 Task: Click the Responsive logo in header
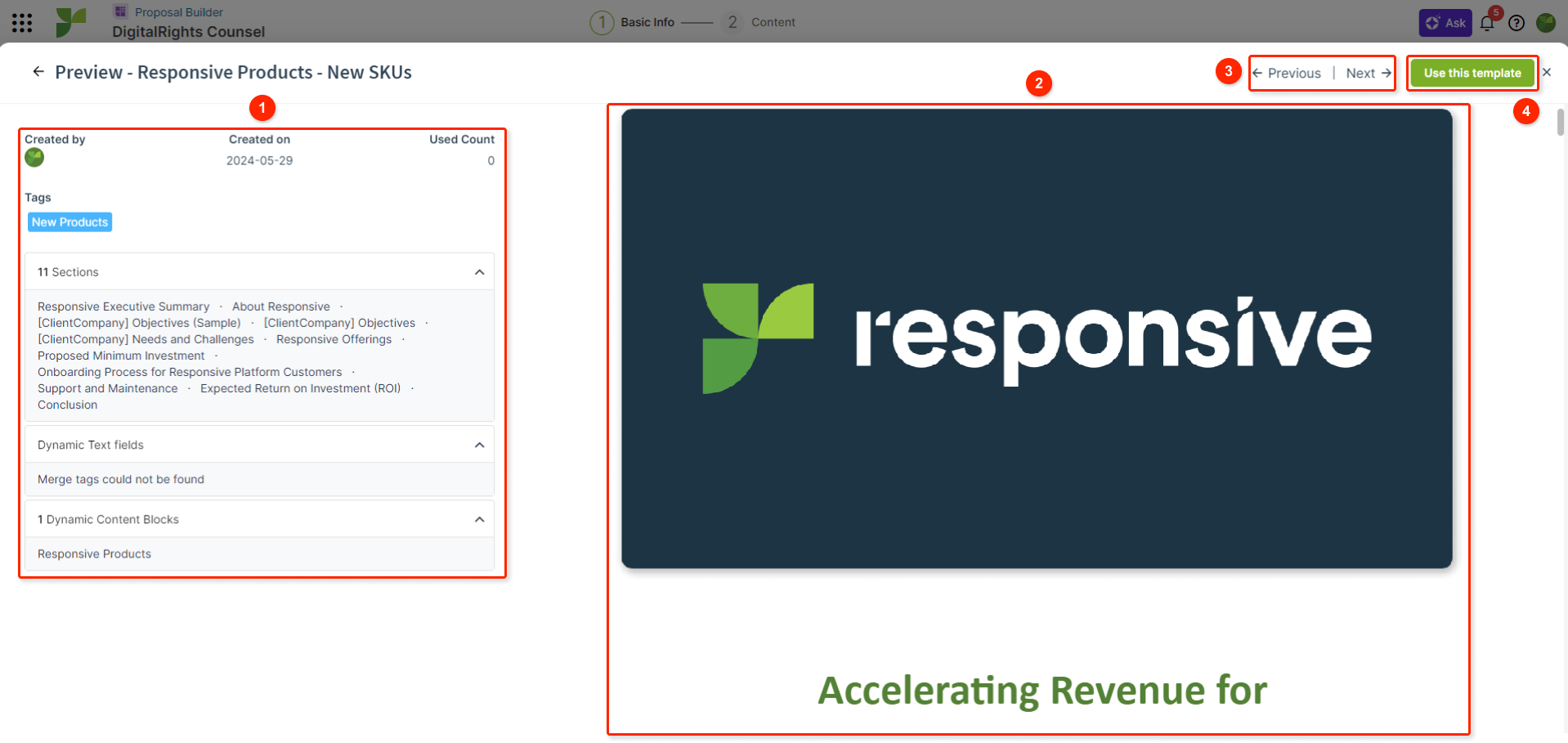71,22
